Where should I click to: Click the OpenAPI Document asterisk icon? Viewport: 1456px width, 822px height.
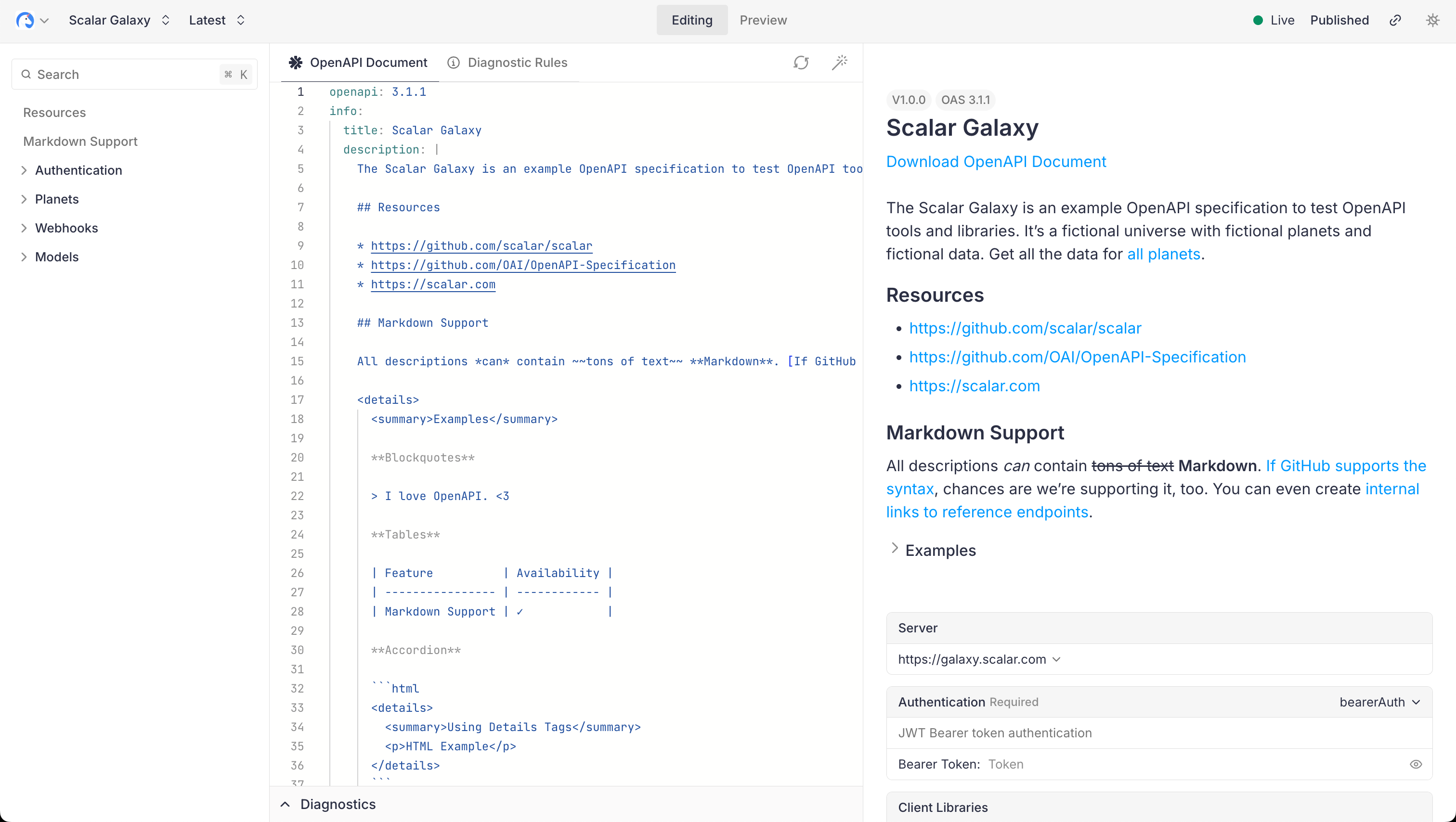(295, 63)
